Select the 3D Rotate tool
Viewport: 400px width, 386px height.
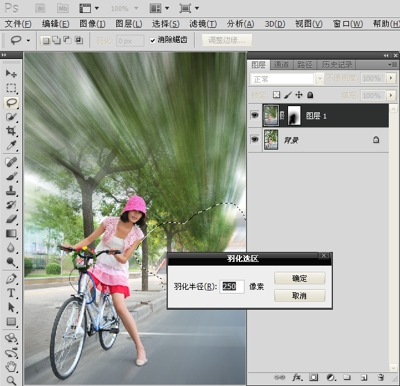point(11,338)
